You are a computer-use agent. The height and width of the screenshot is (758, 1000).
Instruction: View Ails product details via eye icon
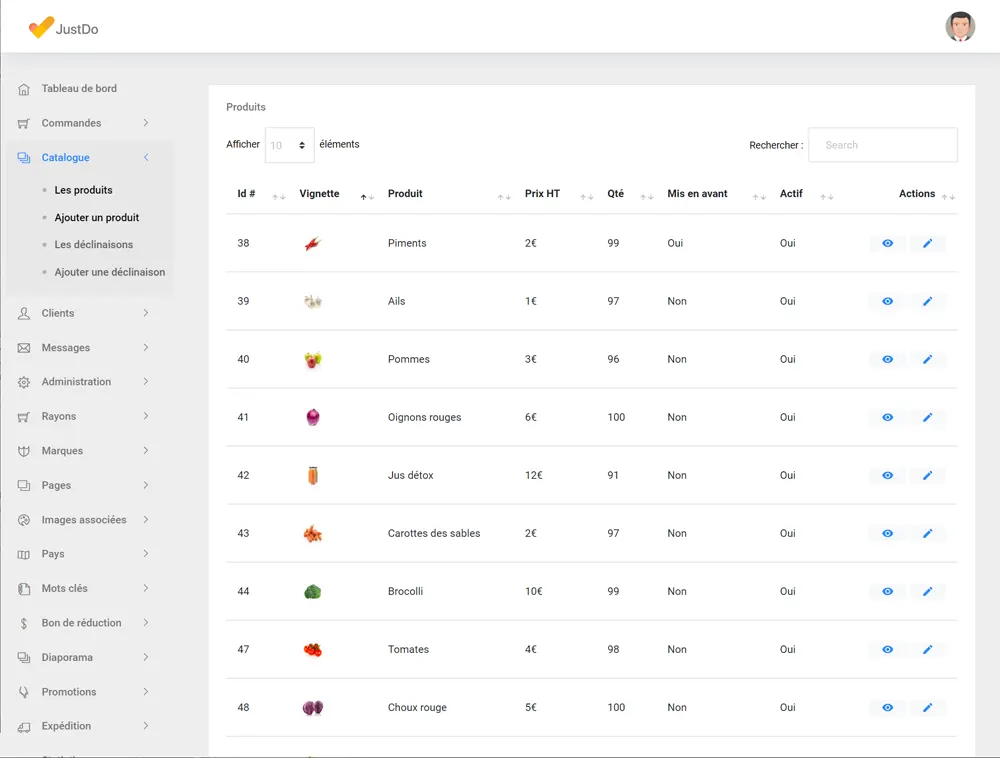(x=887, y=301)
